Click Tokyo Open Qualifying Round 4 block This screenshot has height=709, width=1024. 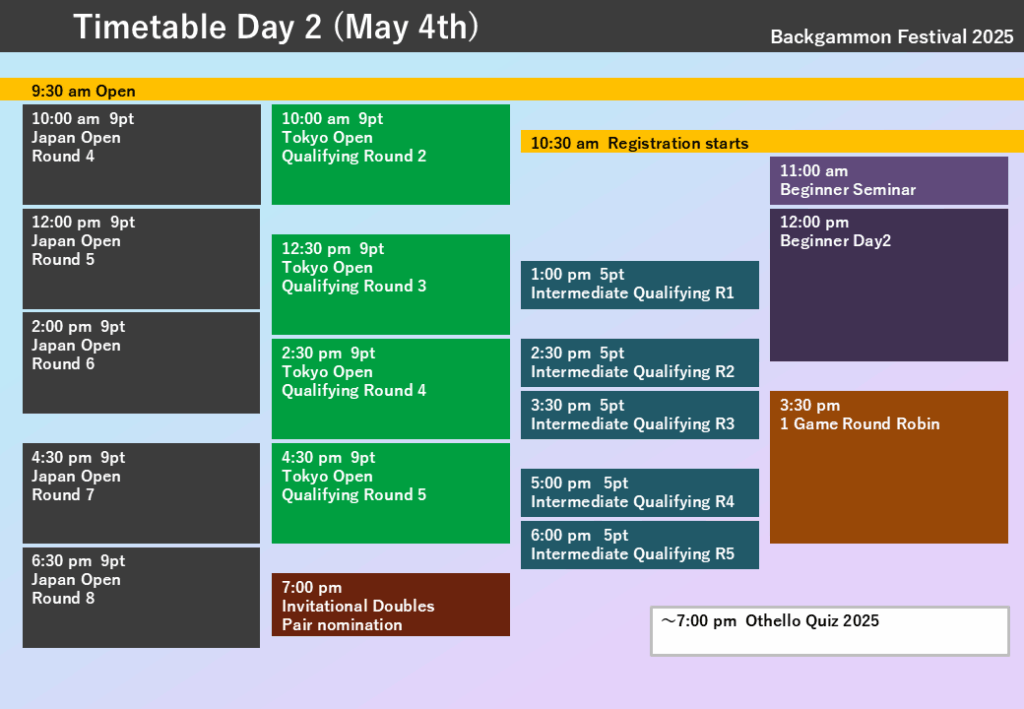(390, 388)
